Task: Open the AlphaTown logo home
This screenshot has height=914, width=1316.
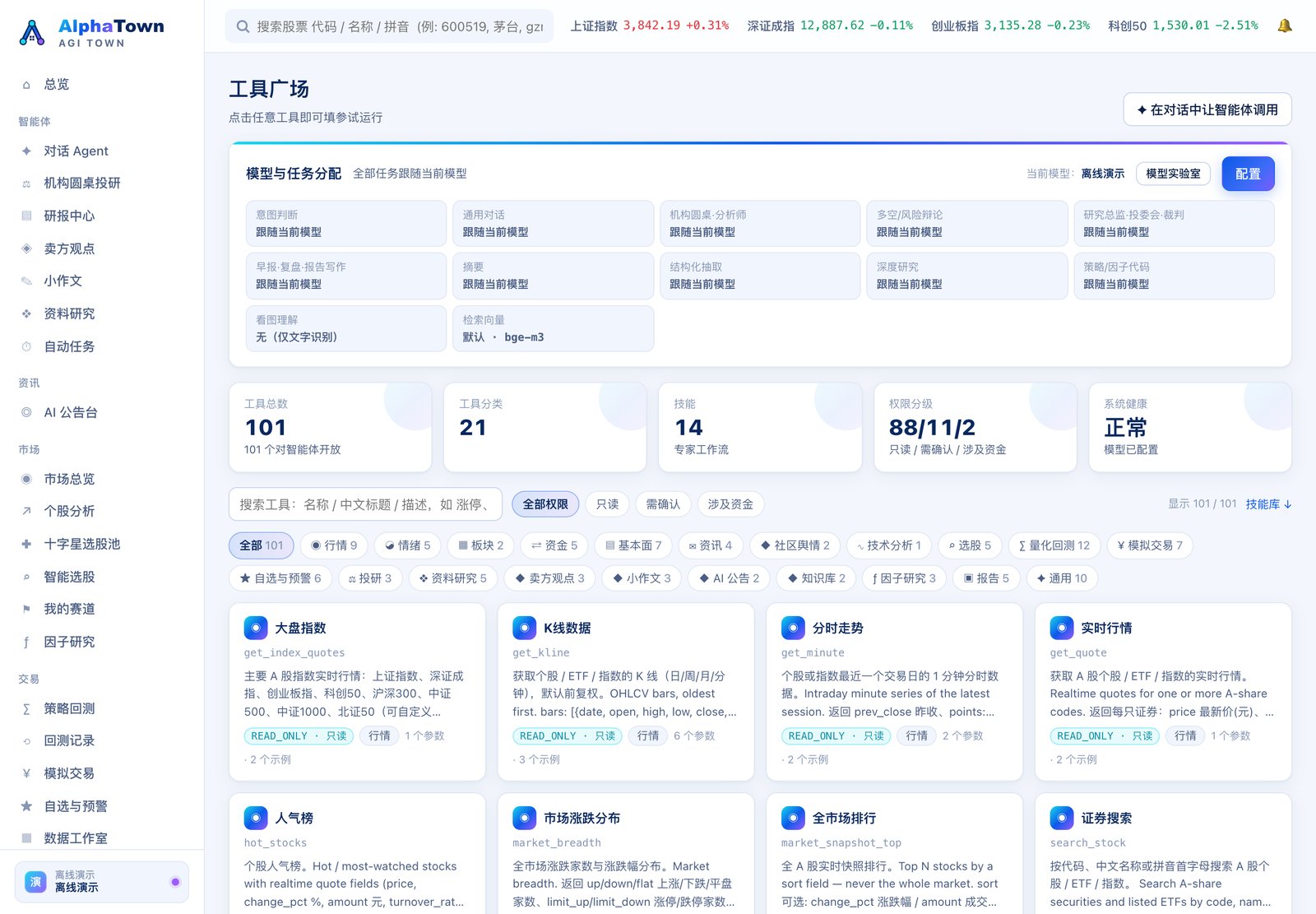Action: tap(91, 33)
